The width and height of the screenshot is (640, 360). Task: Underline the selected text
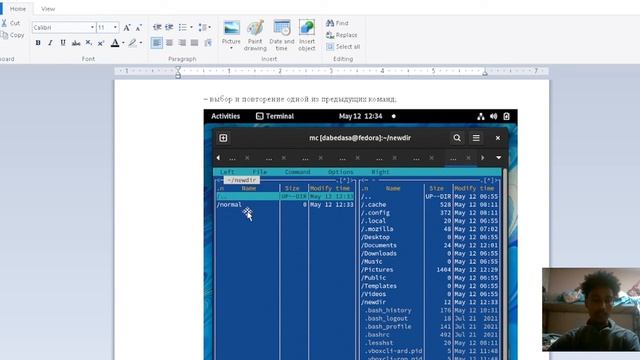pyautogui.click(x=63, y=42)
